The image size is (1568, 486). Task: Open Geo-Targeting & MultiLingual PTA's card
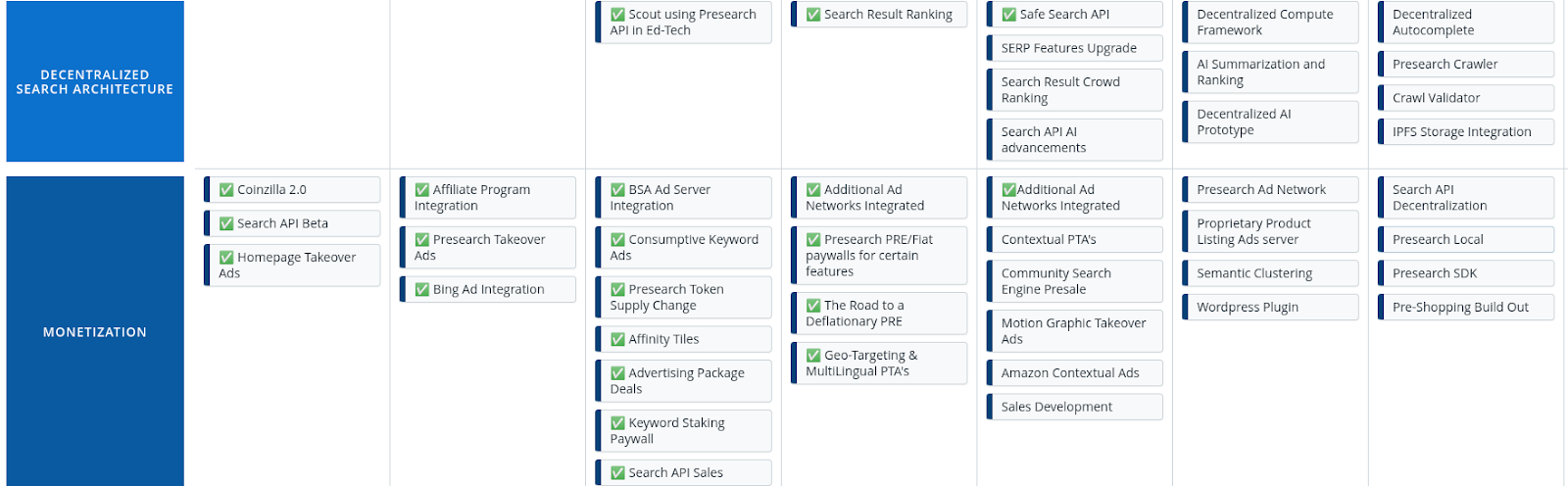tap(879, 363)
